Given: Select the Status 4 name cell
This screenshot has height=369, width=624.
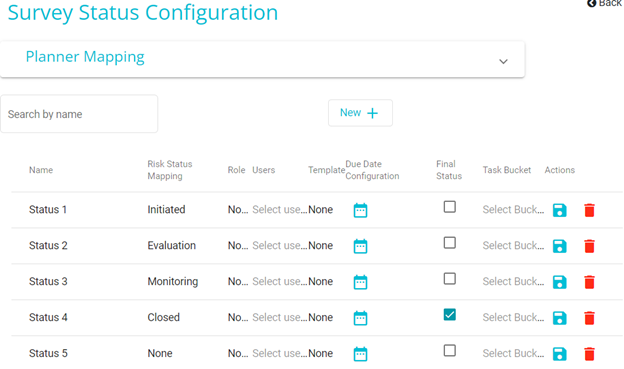Looking at the screenshot, I should click(x=48, y=317).
